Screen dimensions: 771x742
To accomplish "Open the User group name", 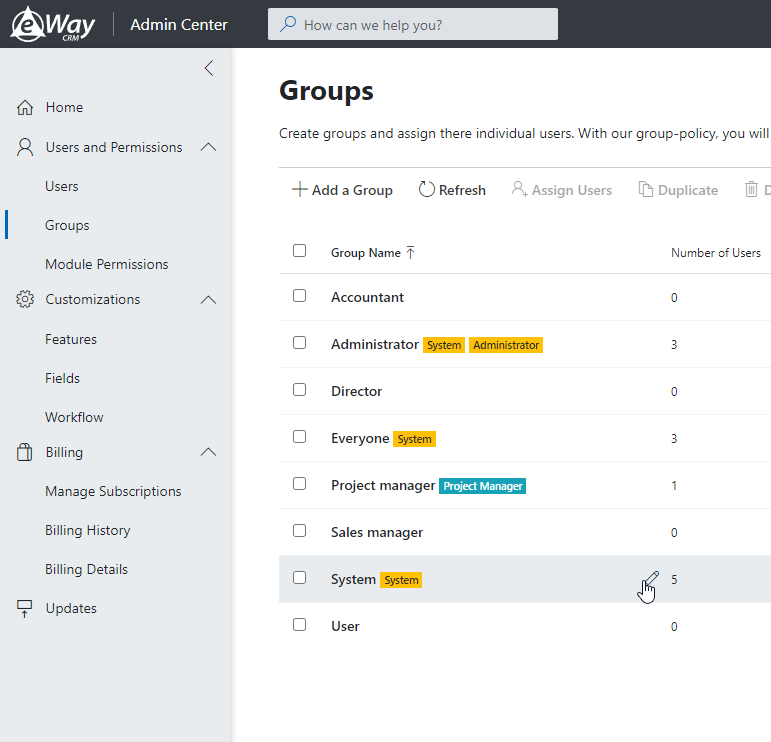I will click(345, 626).
